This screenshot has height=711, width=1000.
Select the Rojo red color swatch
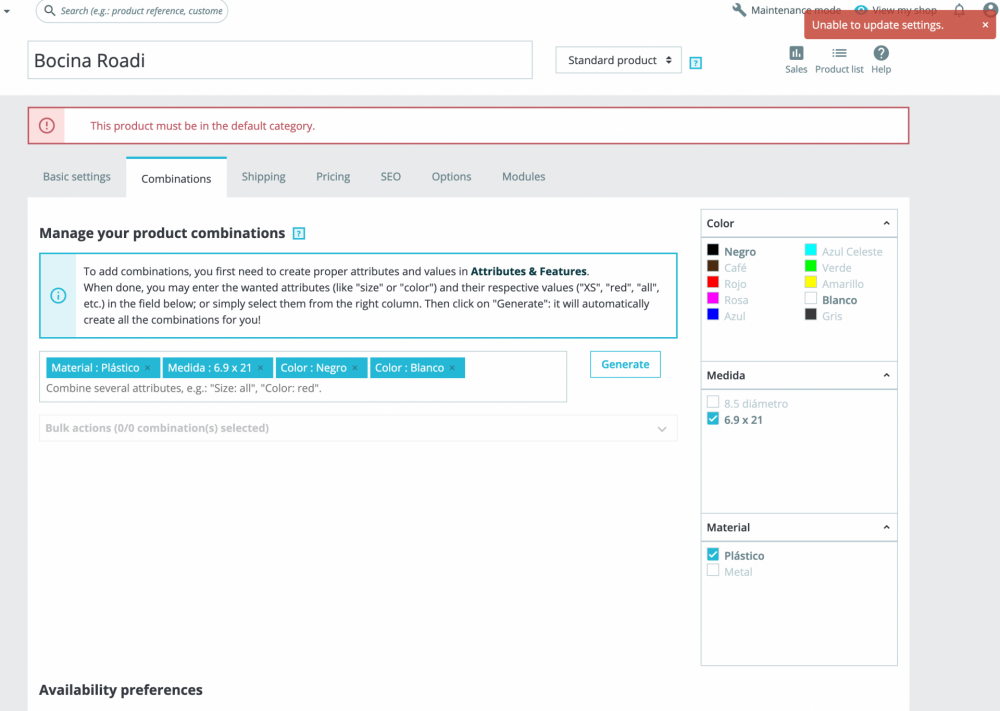(x=713, y=282)
